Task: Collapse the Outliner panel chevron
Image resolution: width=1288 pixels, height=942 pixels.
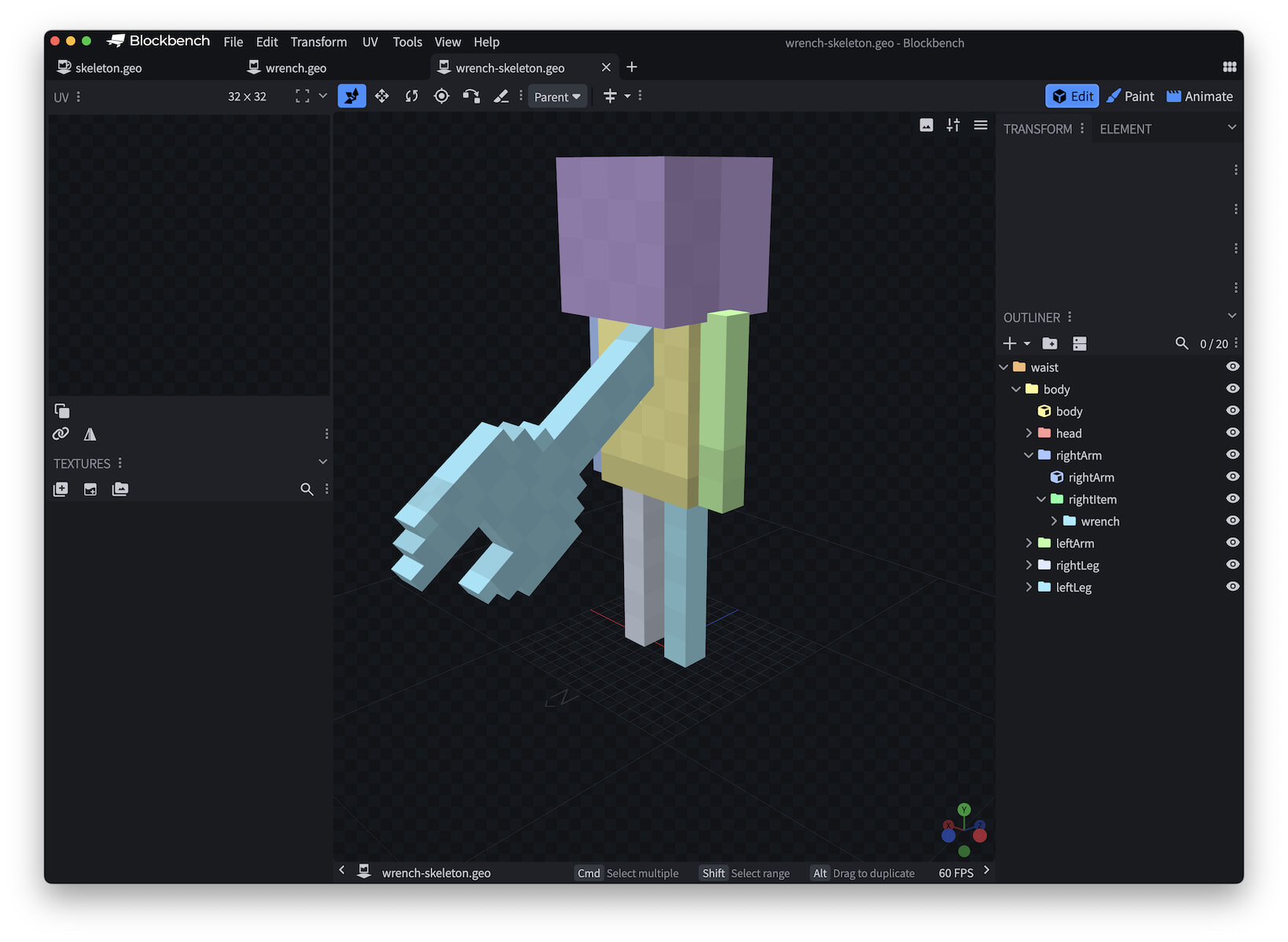Action: point(1231,316)
